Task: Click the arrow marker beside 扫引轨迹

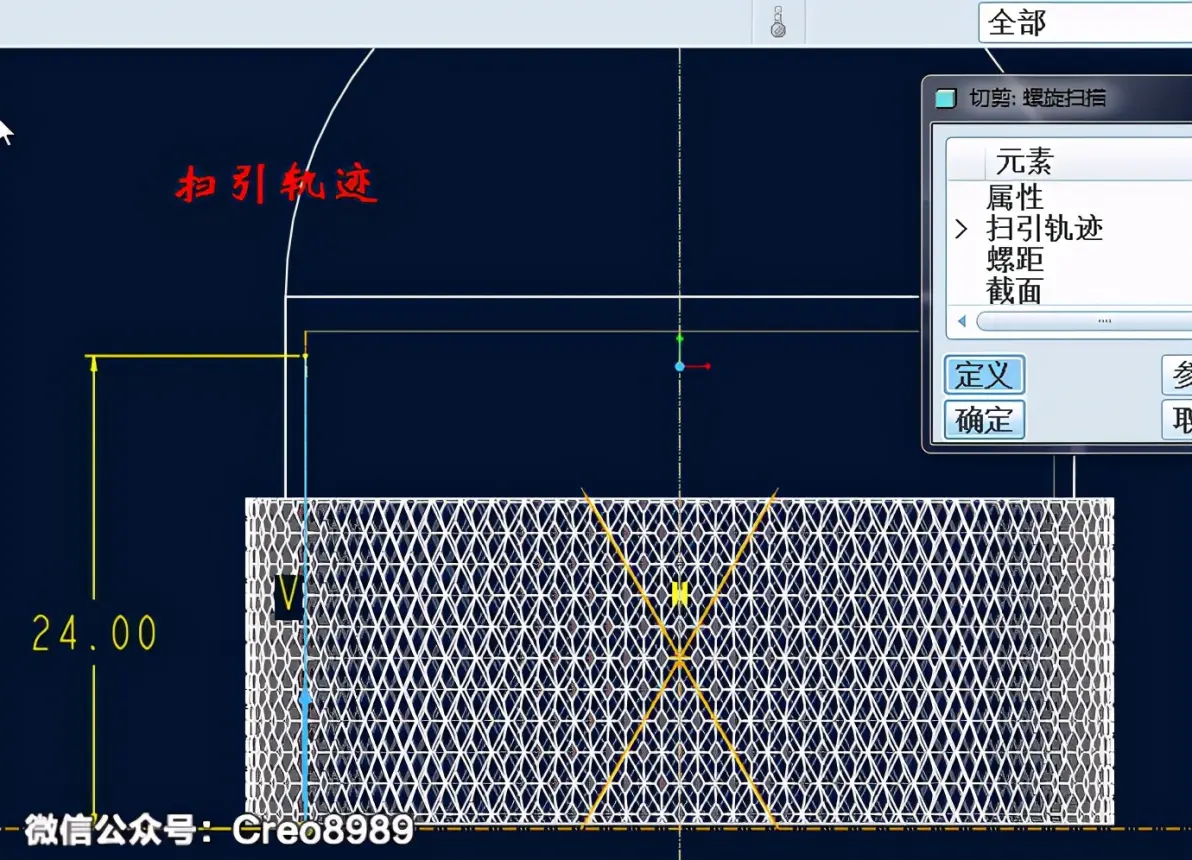Action: coord(961,228)
